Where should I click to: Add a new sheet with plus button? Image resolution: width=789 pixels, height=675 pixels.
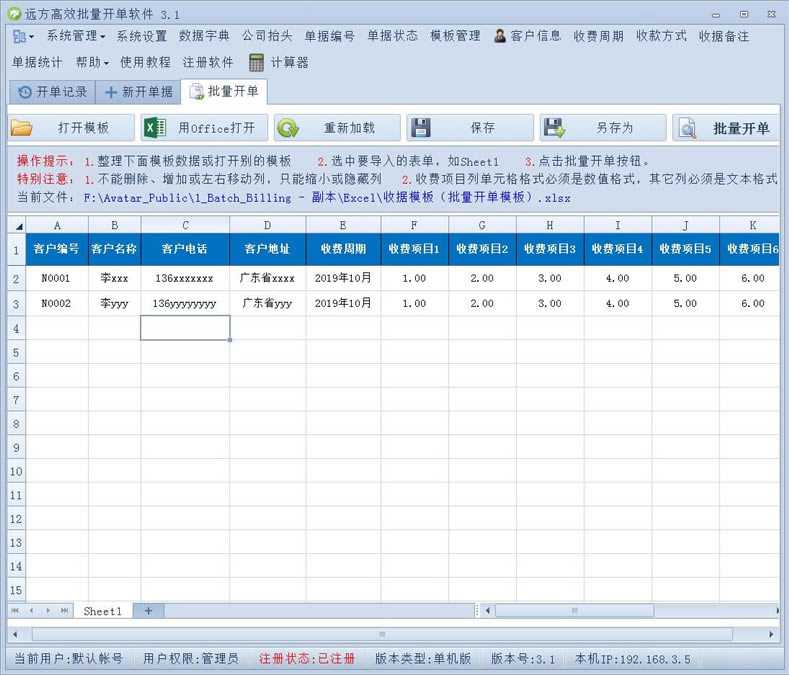pos(148,610)
